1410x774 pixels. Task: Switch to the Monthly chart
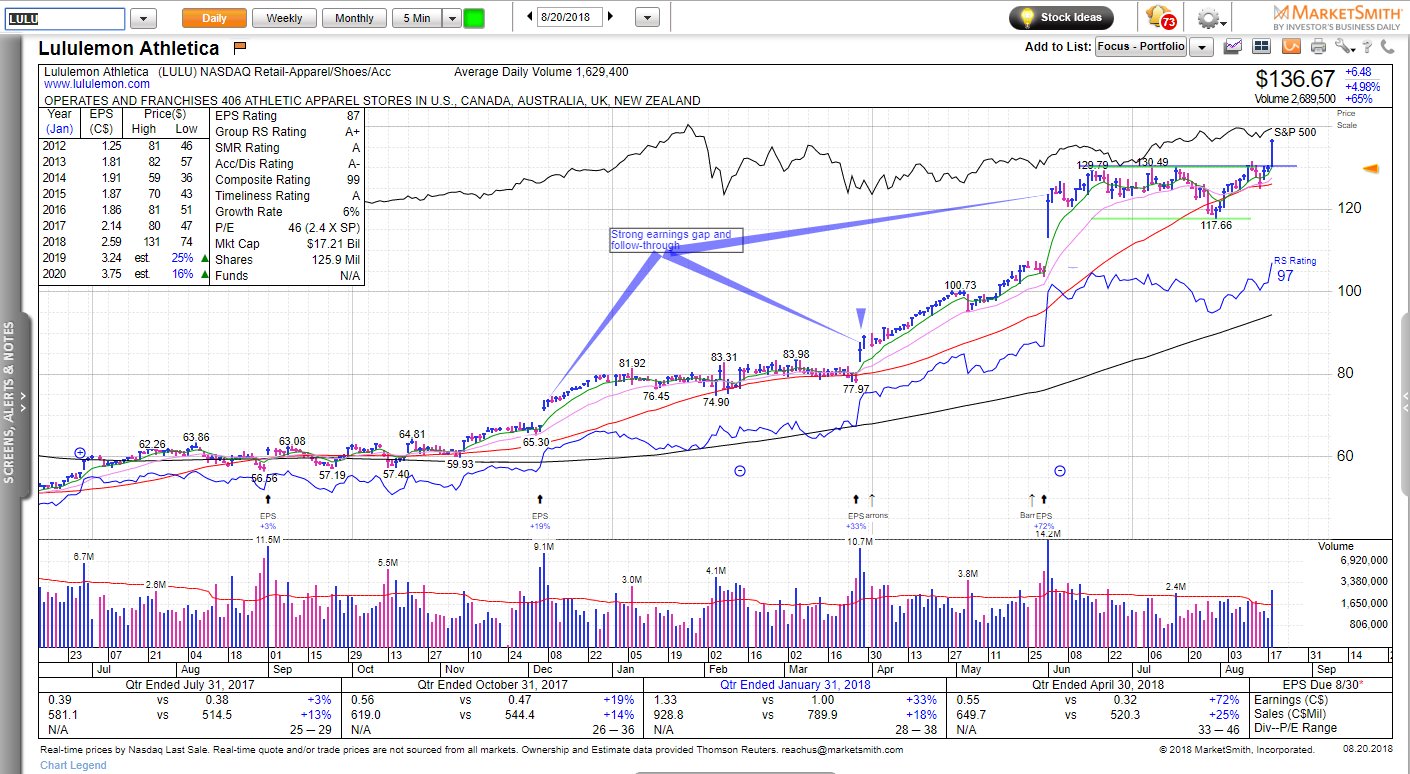coord(354,18)
